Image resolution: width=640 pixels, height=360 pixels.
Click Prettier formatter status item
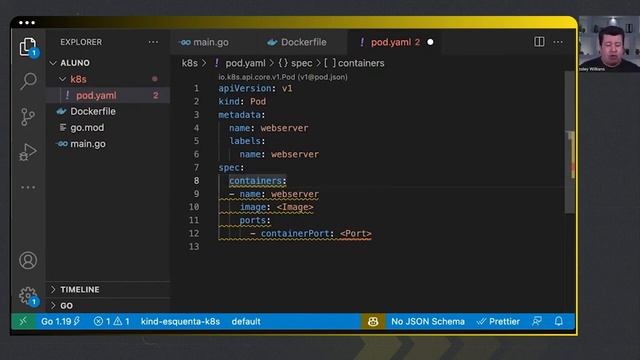click(498, 322)
